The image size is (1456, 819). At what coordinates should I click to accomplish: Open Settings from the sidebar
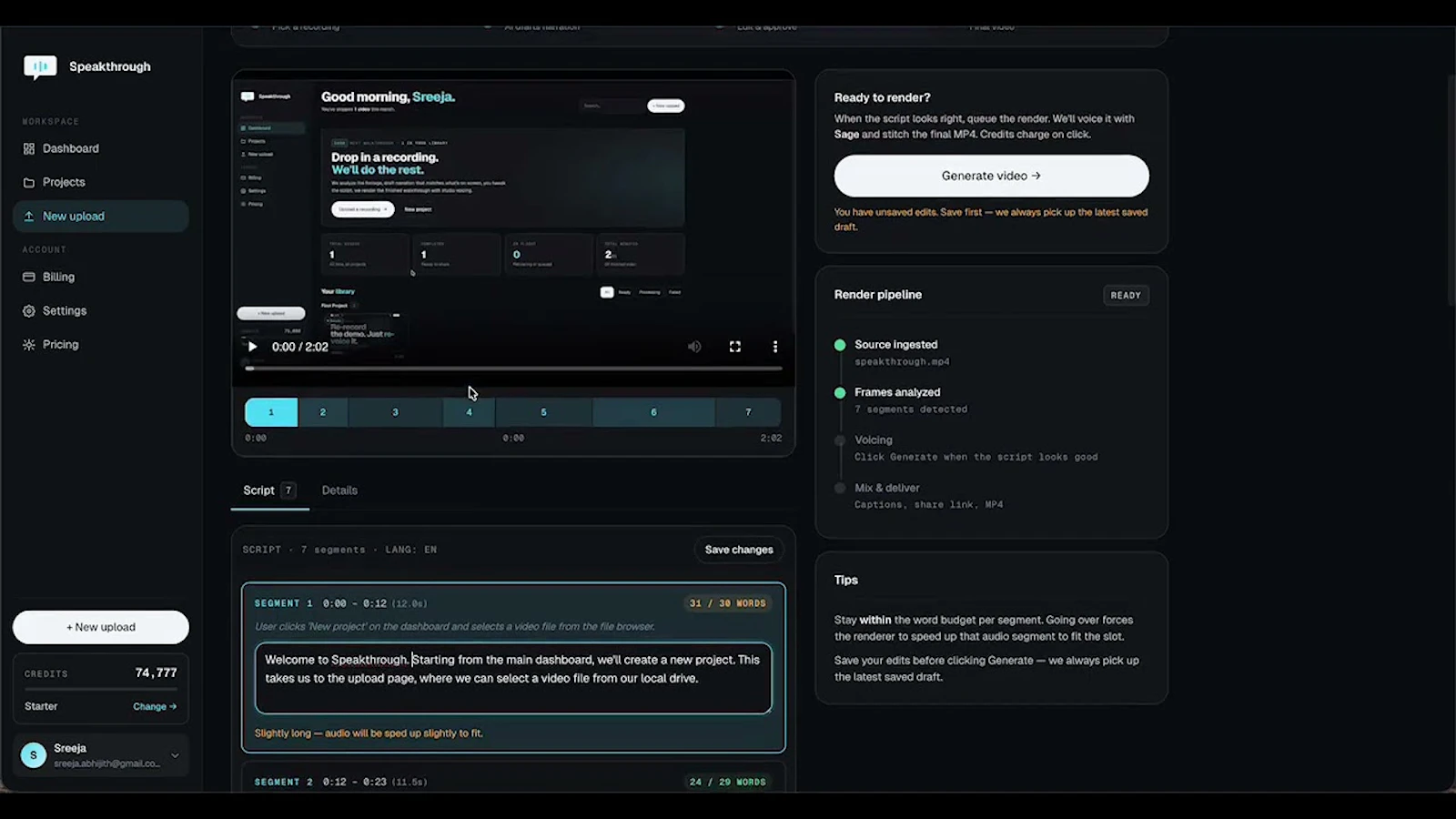(100, 311)
